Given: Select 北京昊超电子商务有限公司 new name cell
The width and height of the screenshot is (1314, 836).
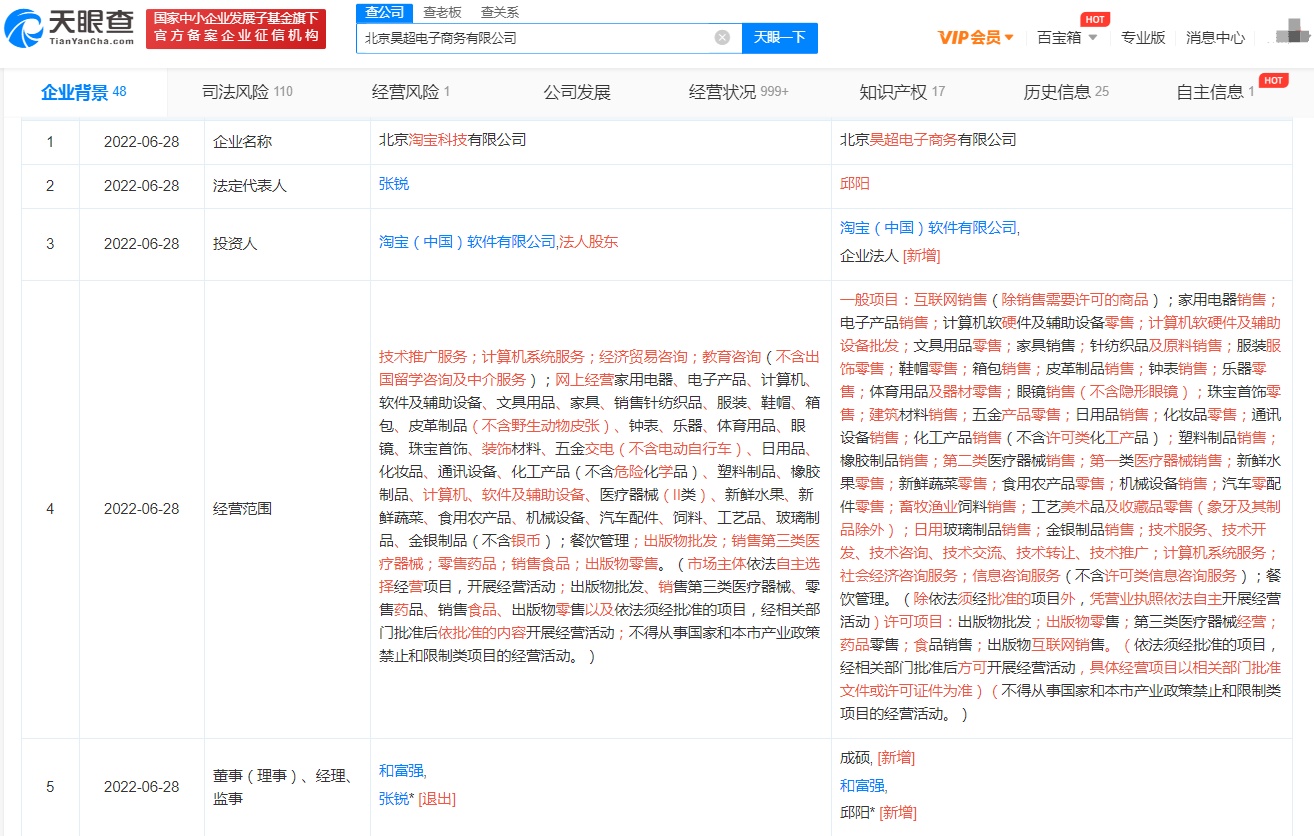Looking at the screenshot, I should coord(928,140).
